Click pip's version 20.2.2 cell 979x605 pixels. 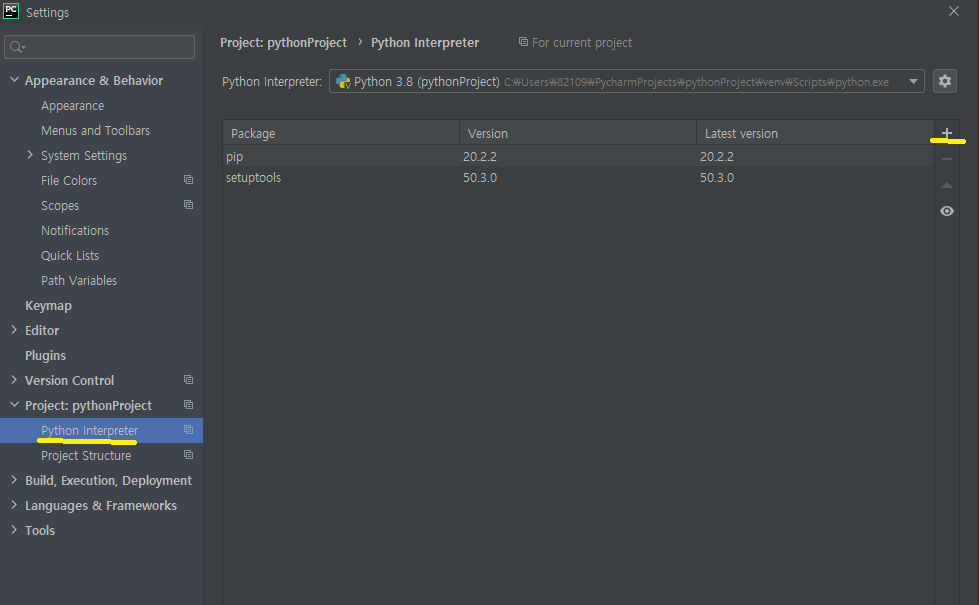pos(480,156)
